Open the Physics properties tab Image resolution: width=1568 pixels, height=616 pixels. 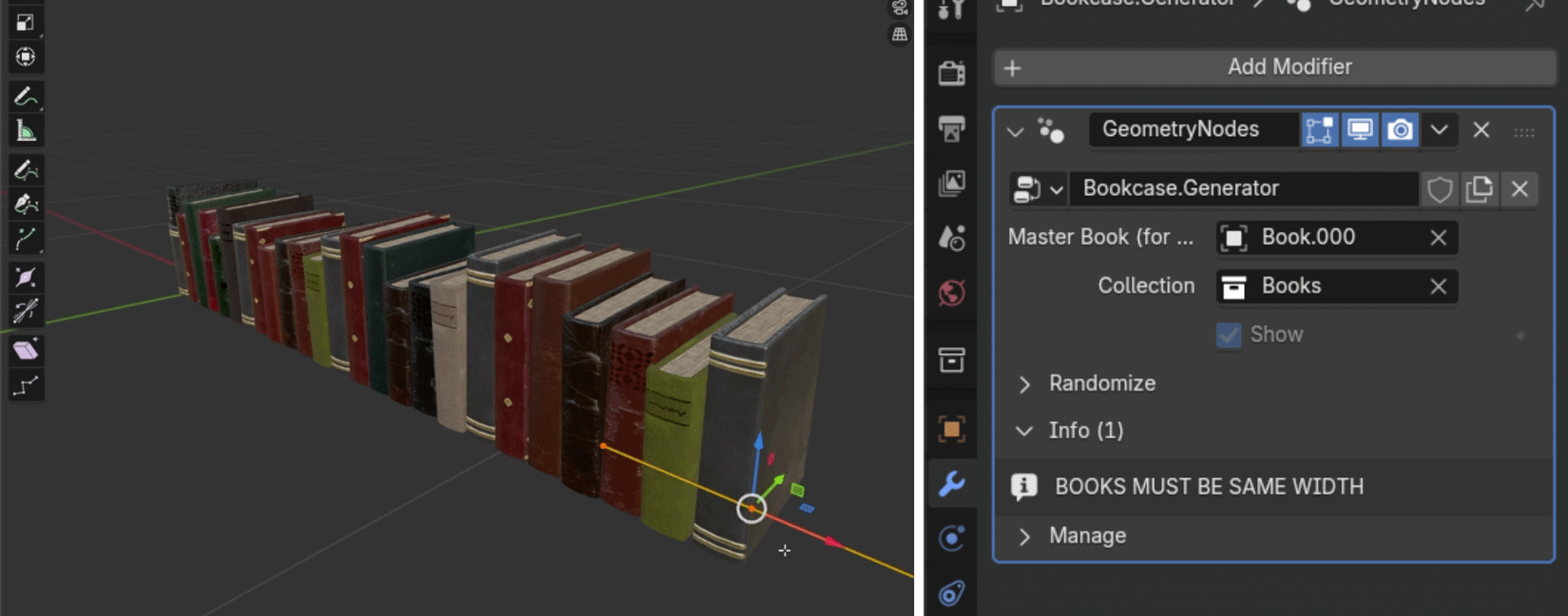[x=952, y=538]
